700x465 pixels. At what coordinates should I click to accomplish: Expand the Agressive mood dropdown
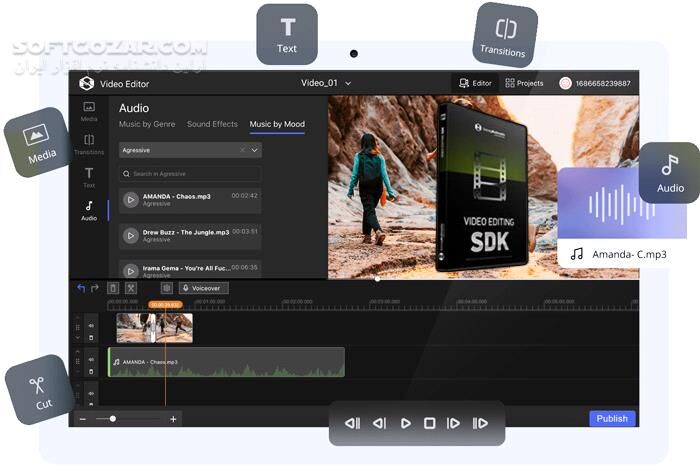point(255,150)
